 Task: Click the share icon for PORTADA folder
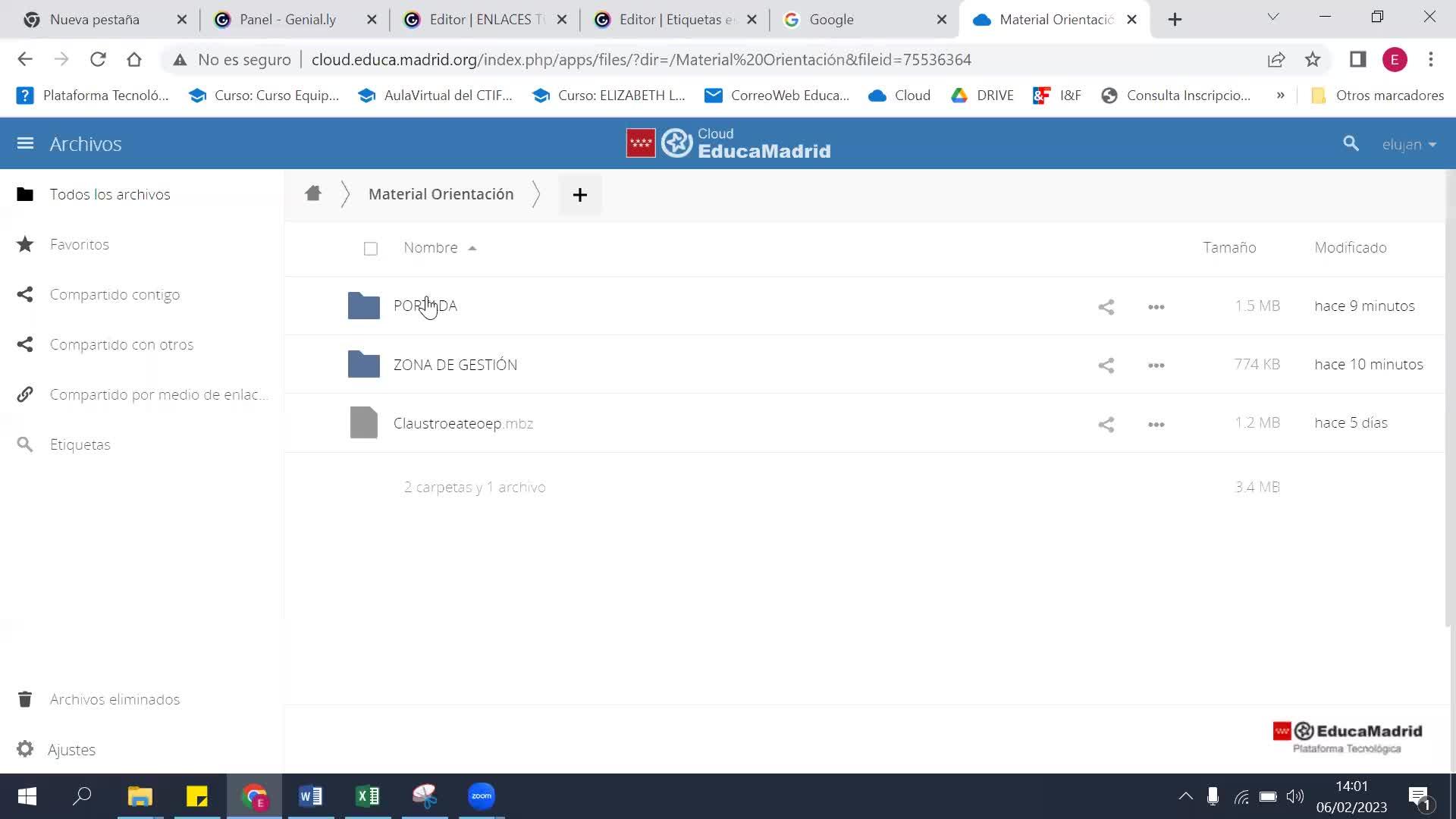[x=1106, y=306]
